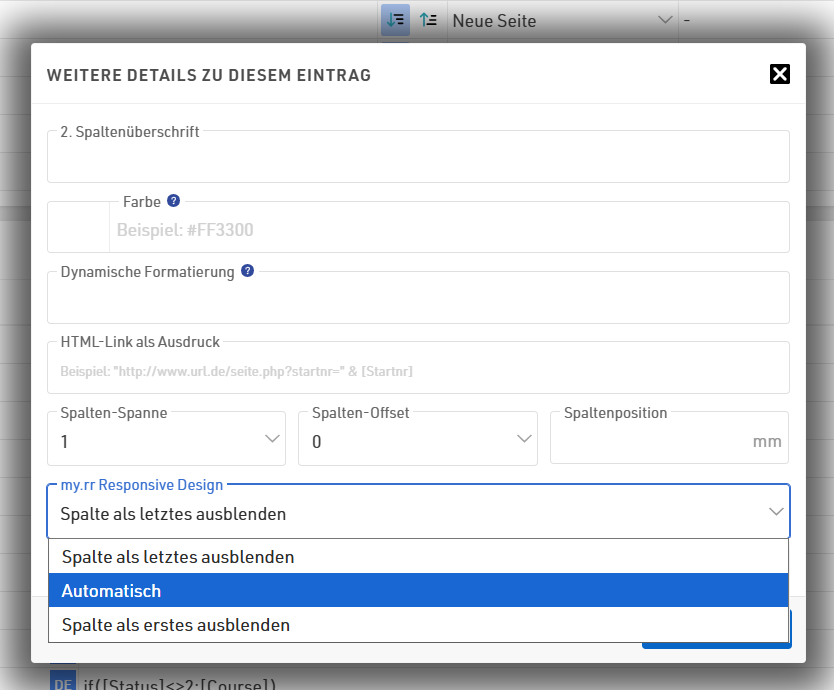Screen dimensions: 834x690
Task: Click into the Dynamische Formatierung field
Action: pyautogui.click(x=418, y=300)
